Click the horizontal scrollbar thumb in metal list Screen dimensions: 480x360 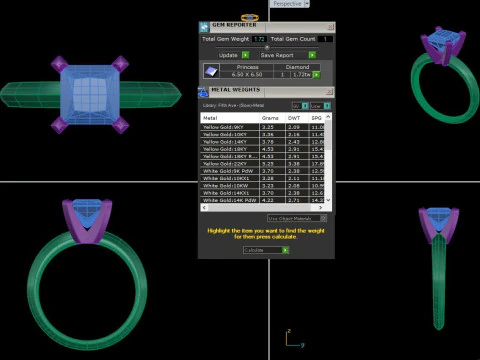click(260, 207)
